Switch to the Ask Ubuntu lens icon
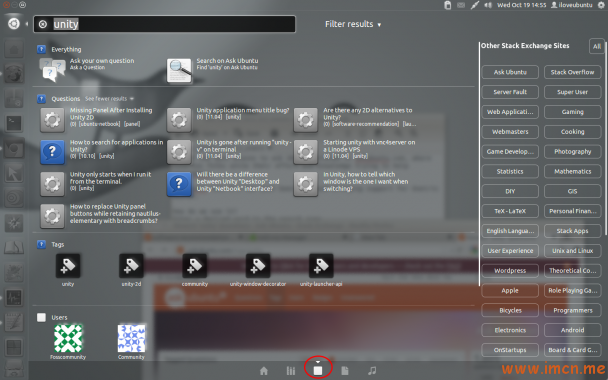Screen dimensions: 608x380 tap(318, 371)
